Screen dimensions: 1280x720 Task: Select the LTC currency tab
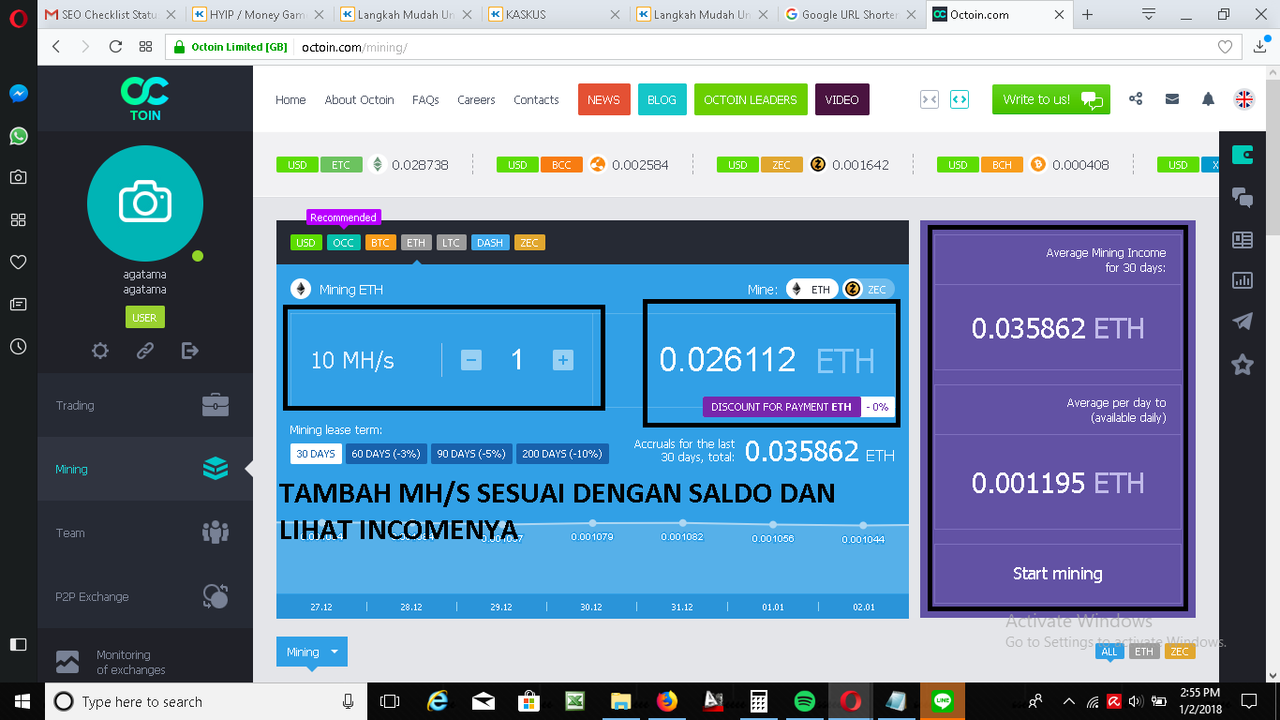(451, 243)
